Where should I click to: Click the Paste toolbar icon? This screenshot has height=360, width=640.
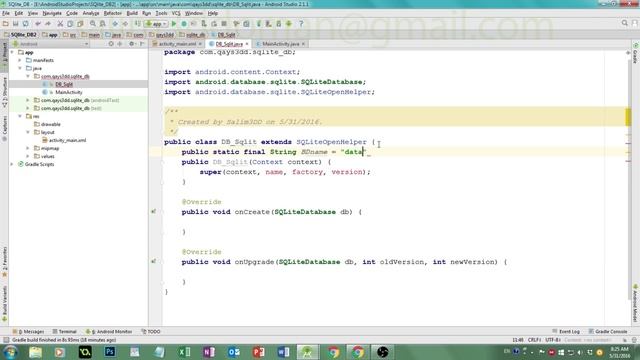tap(80, 24)
